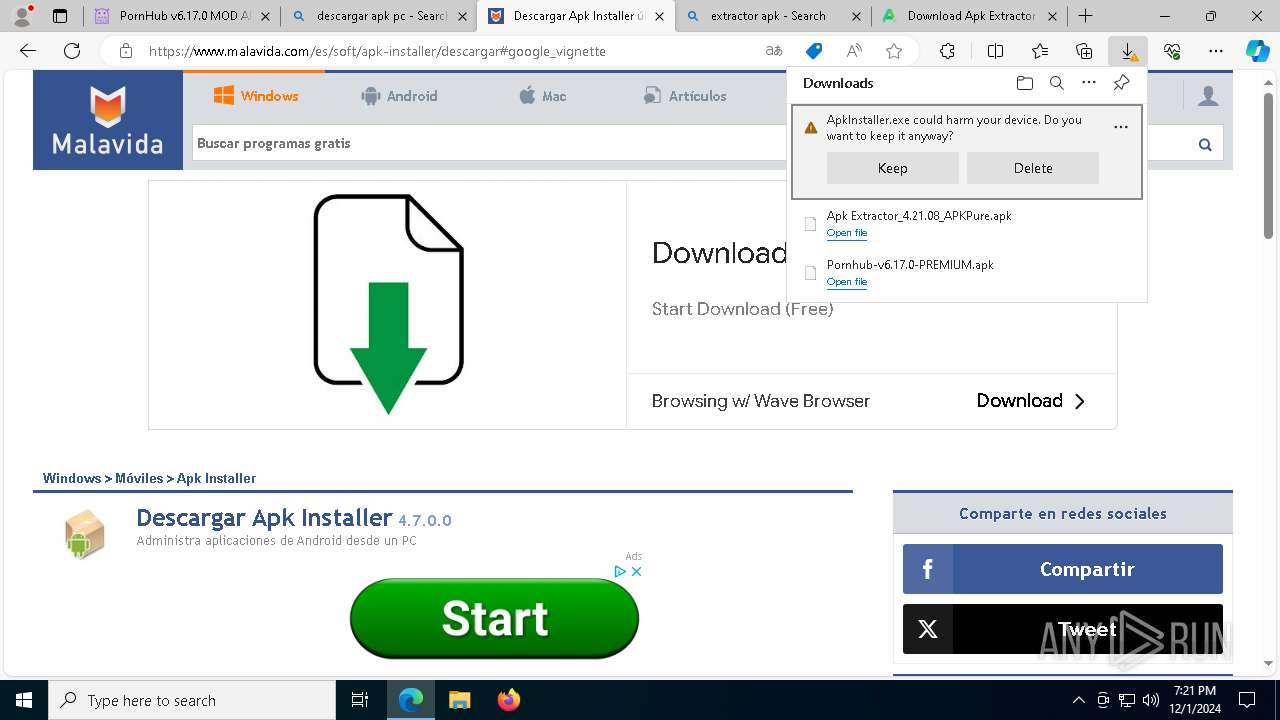Open the ad choices info icon
The width and height of the screenshot is (1280, 720).
[620, 571]
